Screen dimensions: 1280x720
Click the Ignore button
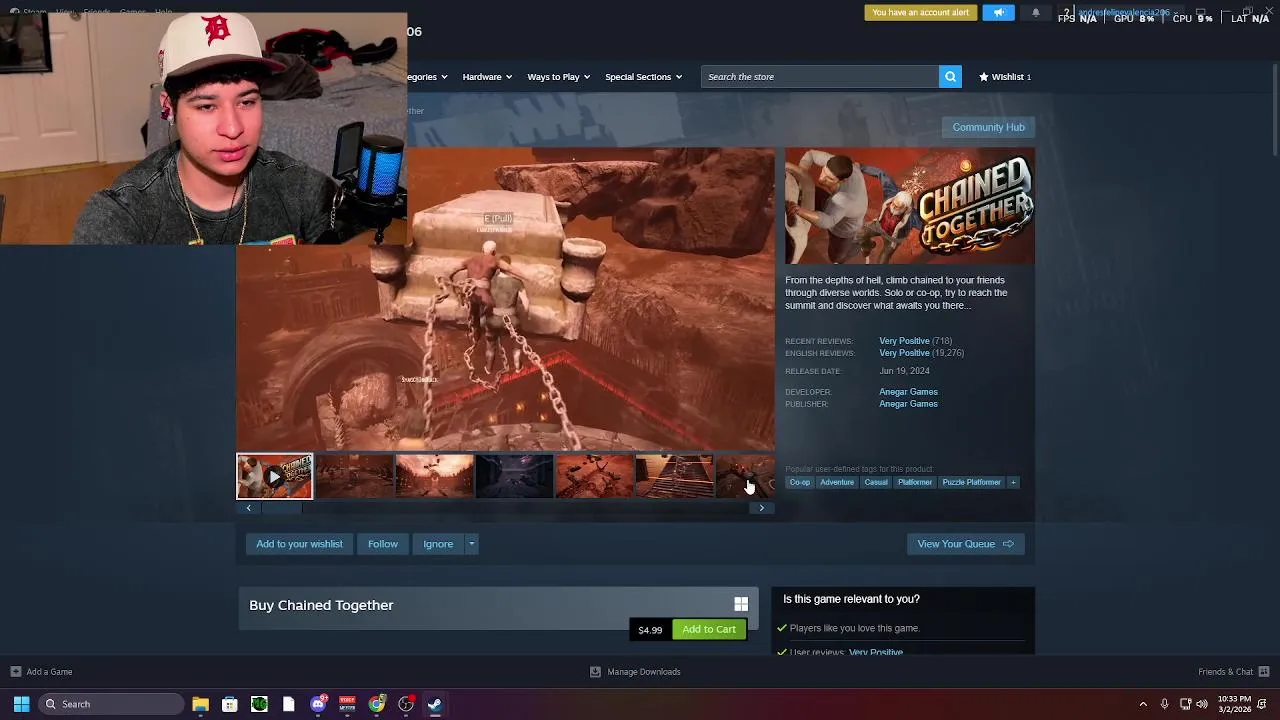[438, 544]
